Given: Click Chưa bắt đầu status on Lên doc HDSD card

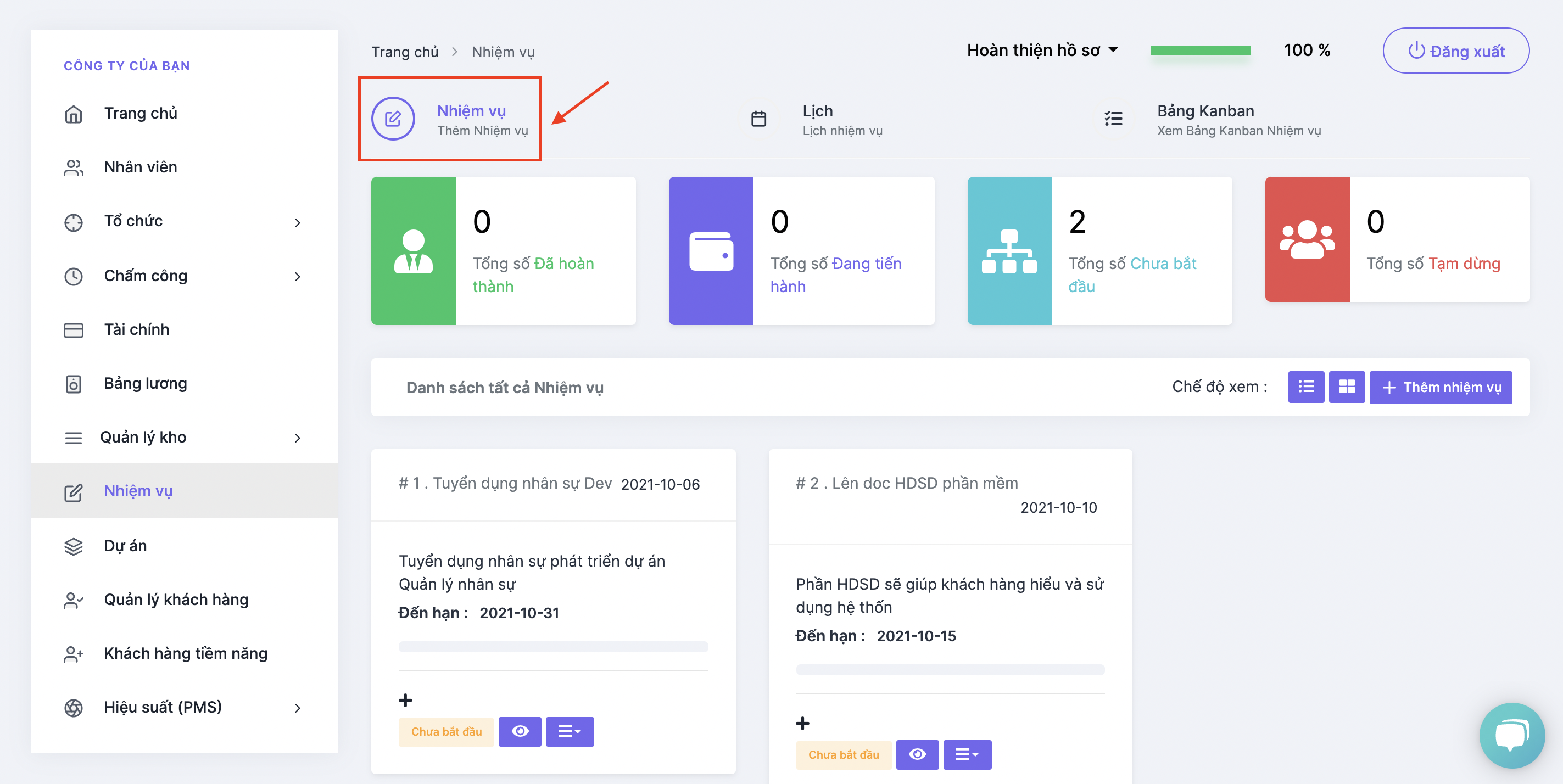Looking at the screenshot, I should tap(844, 754).
